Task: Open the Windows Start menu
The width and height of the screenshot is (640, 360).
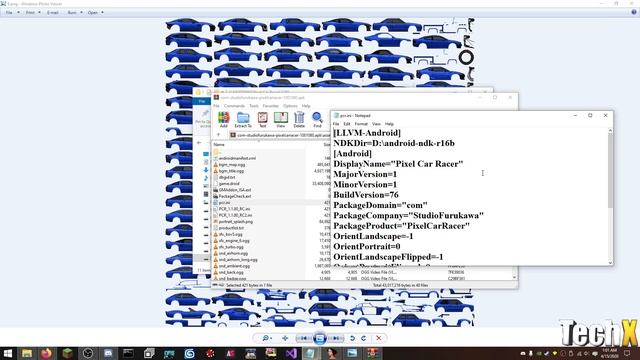Action: click(7, 353)
